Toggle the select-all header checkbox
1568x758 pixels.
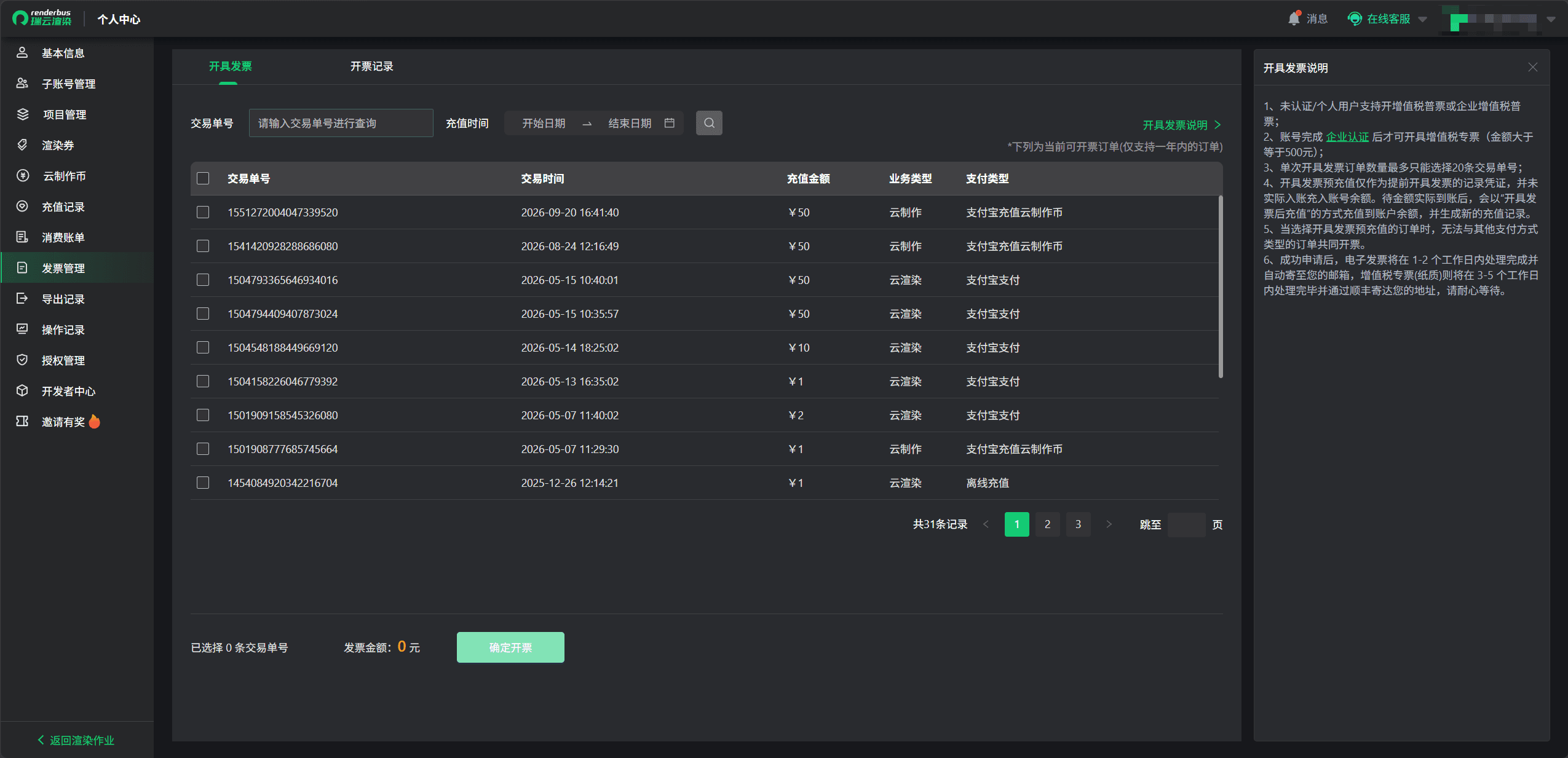click(203, 178)
